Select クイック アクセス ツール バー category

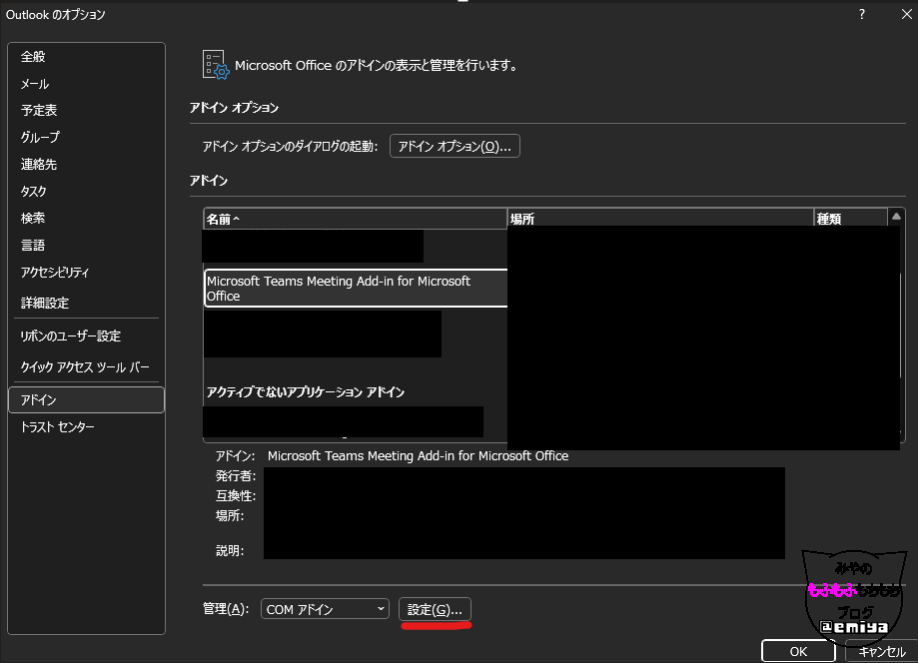86,367
